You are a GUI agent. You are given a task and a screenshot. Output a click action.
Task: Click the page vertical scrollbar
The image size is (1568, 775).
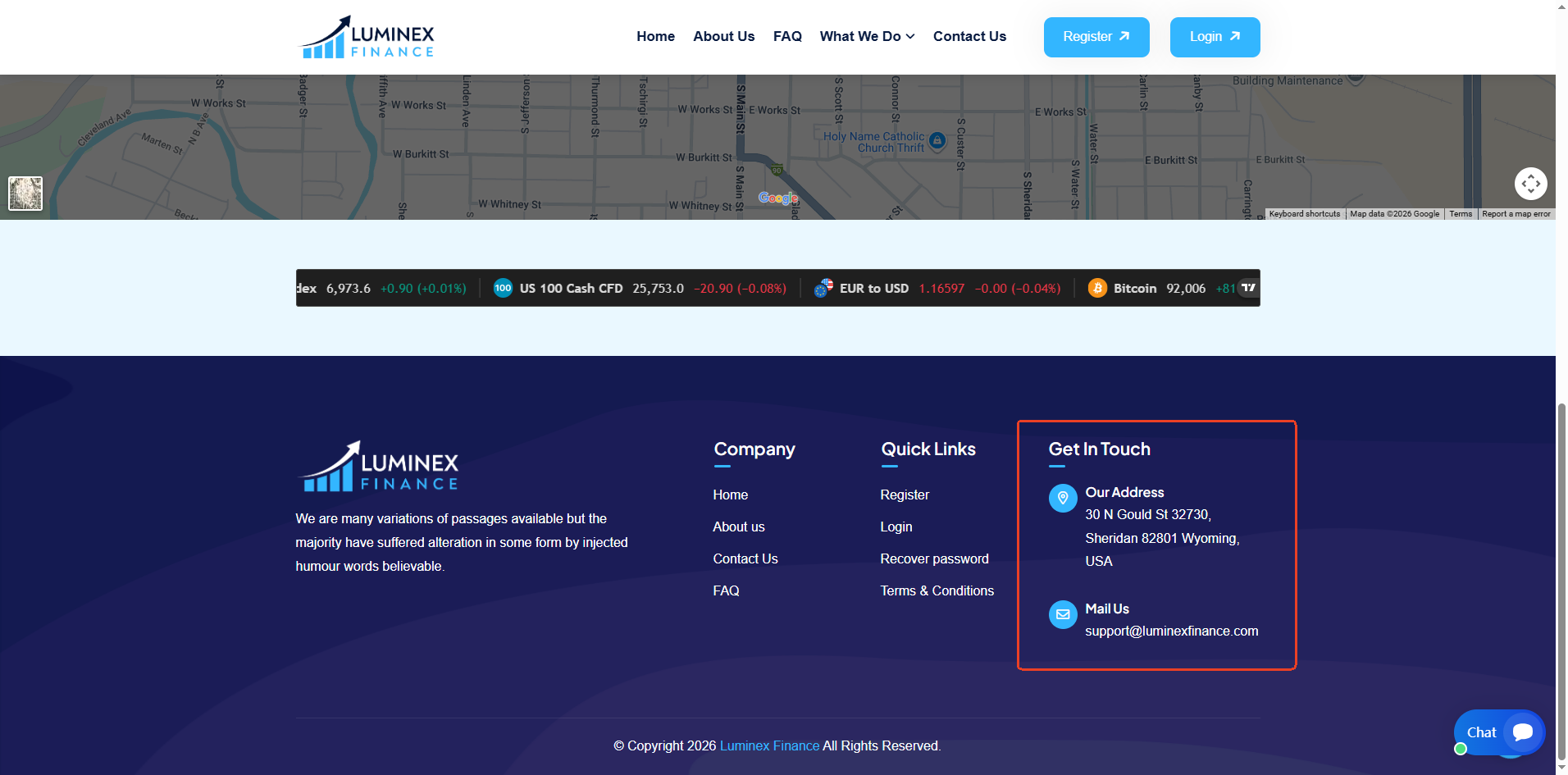point(1561,574)
